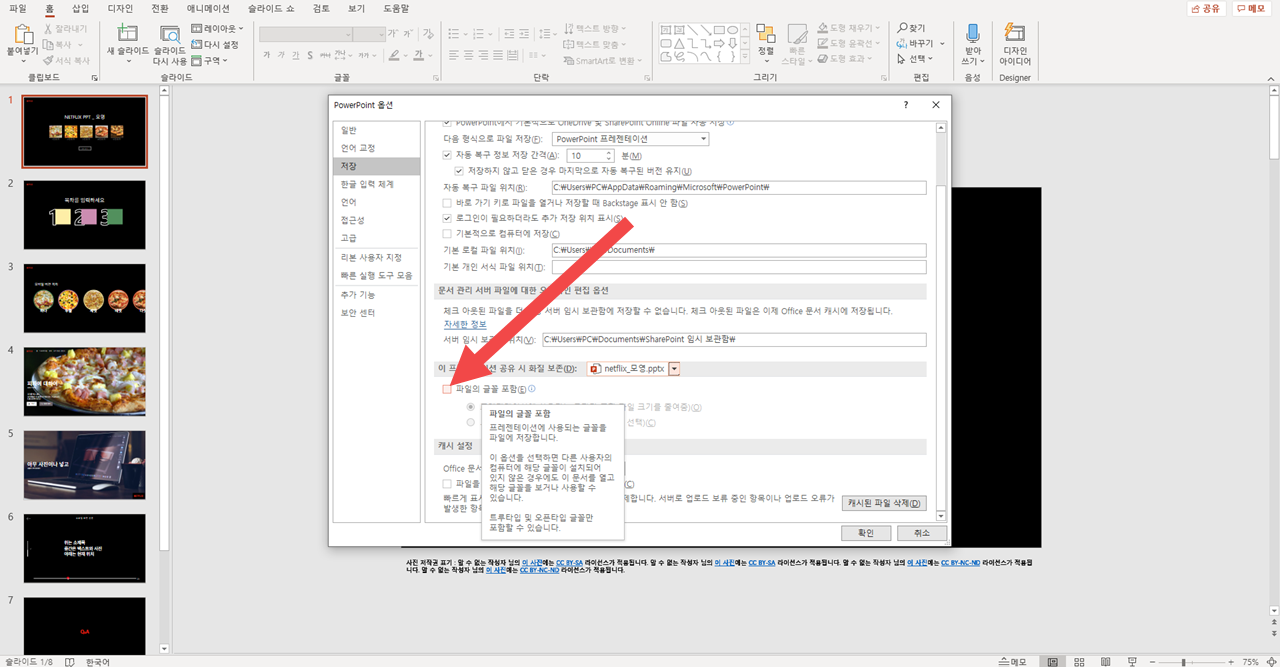Image resolution: width=1280 pixels, height=667 pixels.
Task: Click the auto-recover interval spinner arrows
Action: 609,156
